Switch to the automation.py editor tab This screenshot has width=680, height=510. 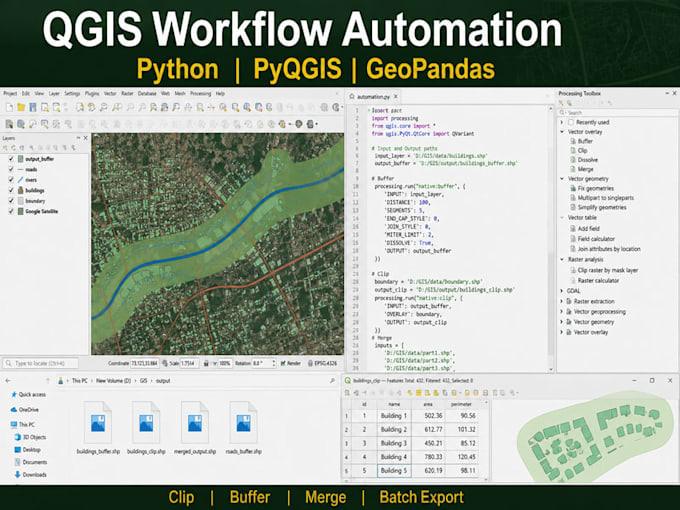coord(373,97)
